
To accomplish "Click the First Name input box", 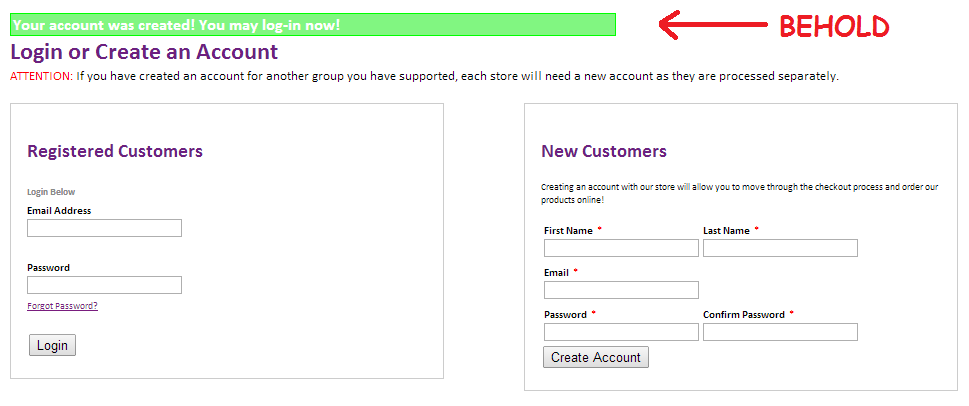I will [621, 248].
